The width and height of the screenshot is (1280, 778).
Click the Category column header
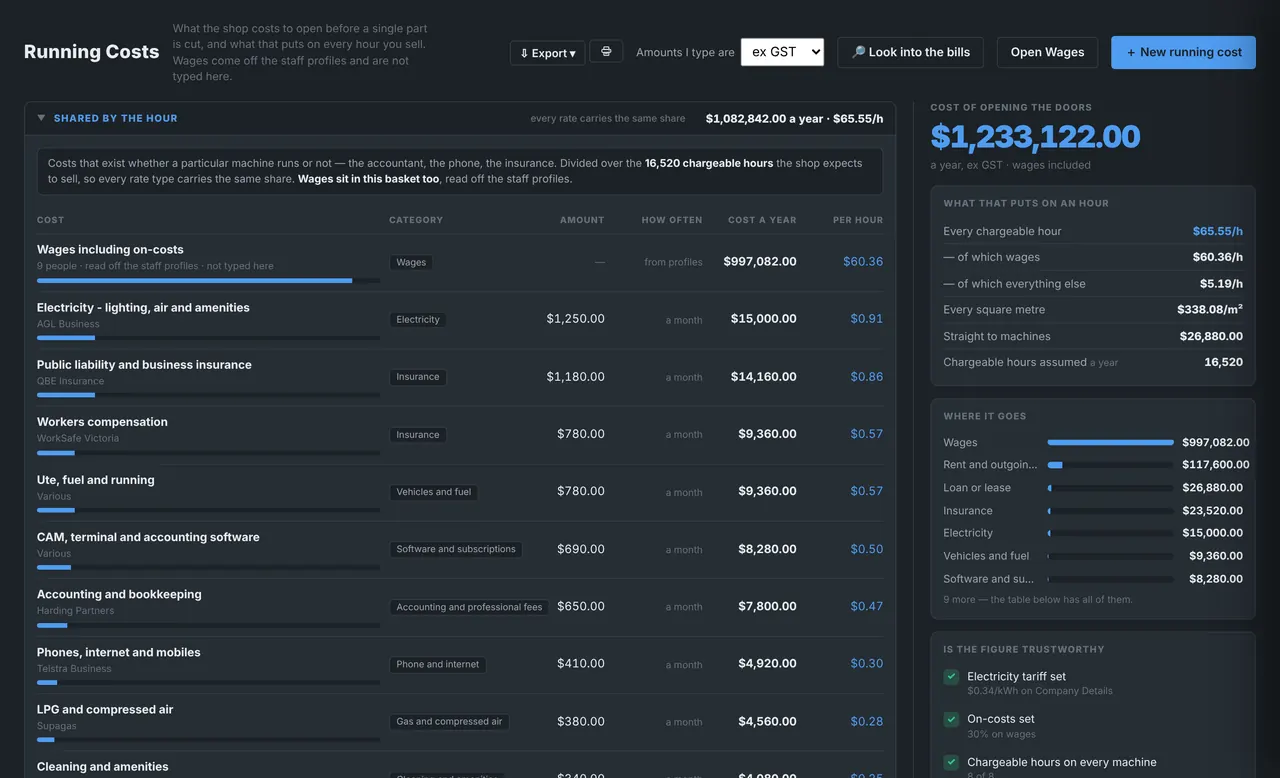[x=416, y=220]
